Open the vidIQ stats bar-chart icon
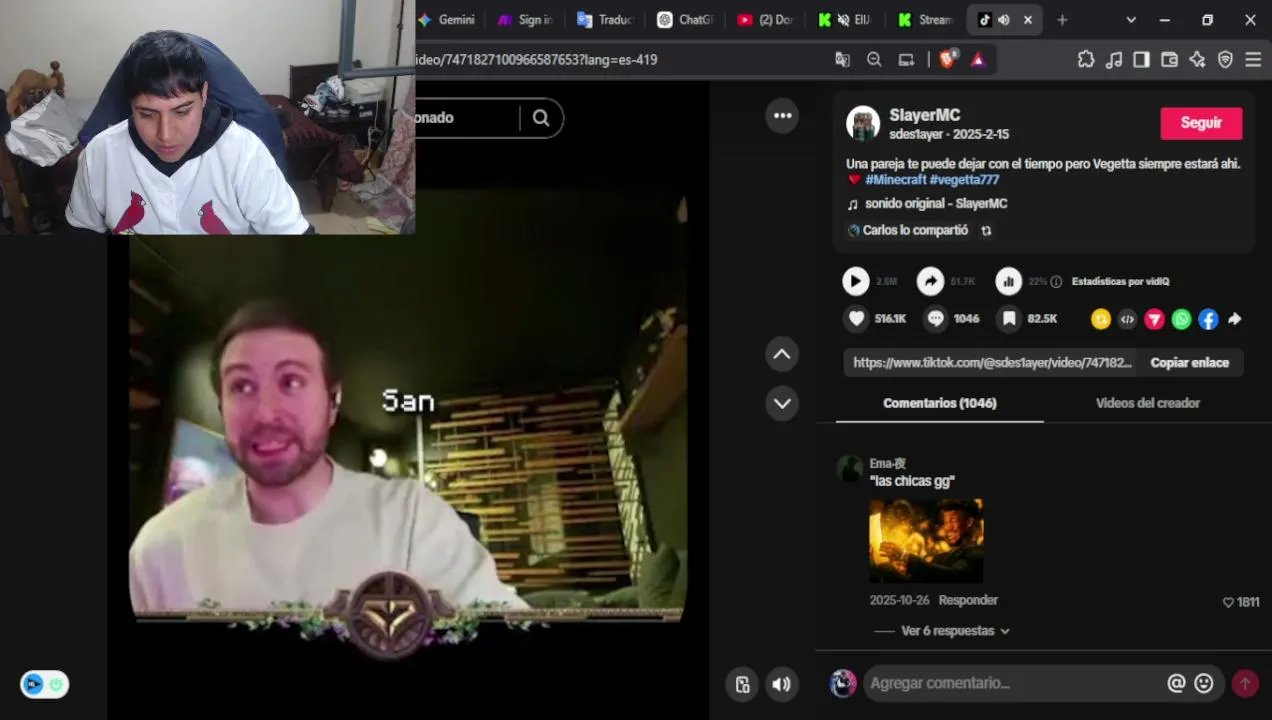Image resolution: width=1272 pixels, height=720 pixels. tap(1008, 282)
